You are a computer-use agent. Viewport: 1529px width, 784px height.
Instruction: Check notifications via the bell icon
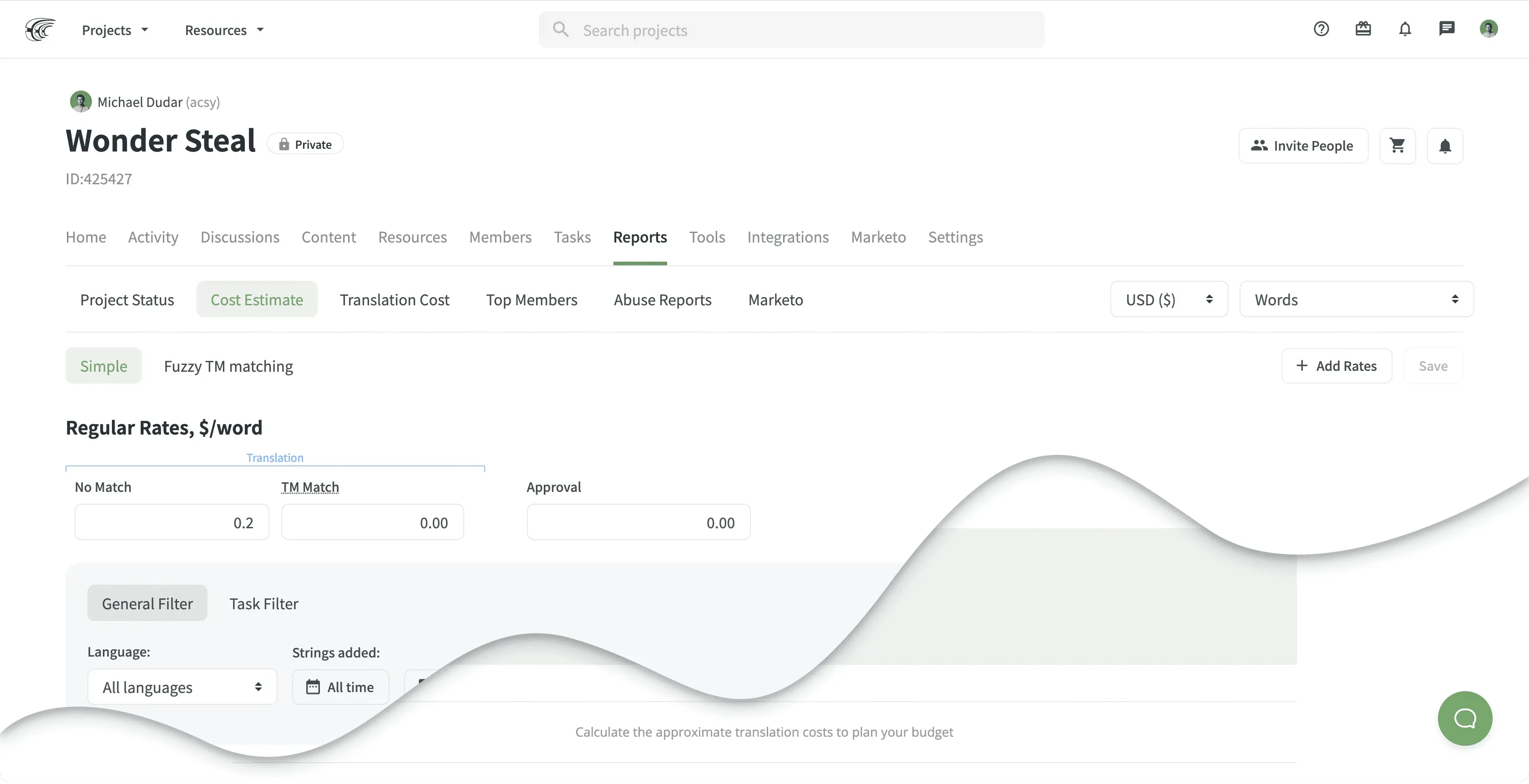(1405, 29)
